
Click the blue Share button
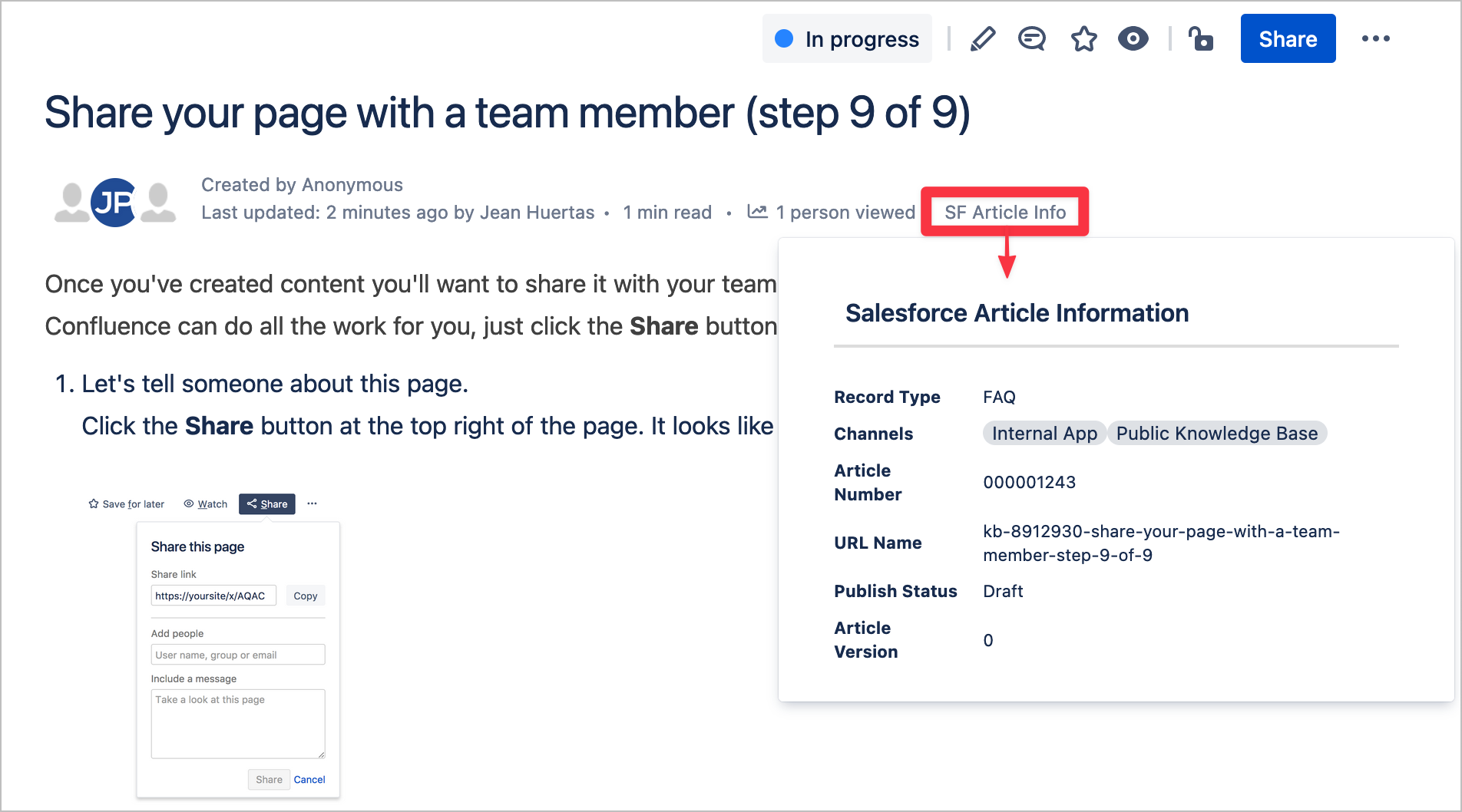(x=1287, y=39)
